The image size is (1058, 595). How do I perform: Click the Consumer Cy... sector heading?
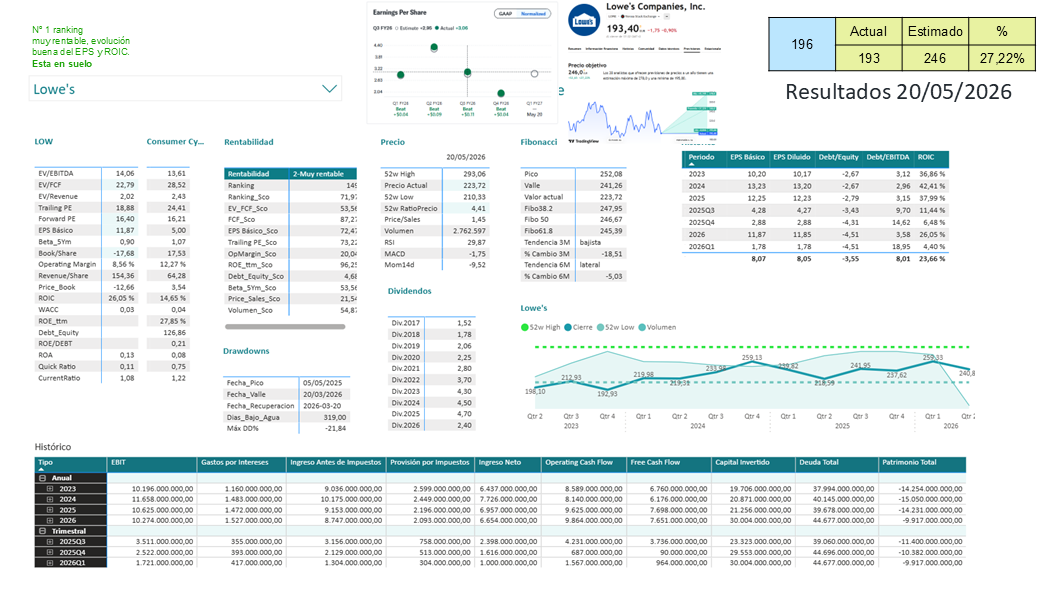click(175, 142)
